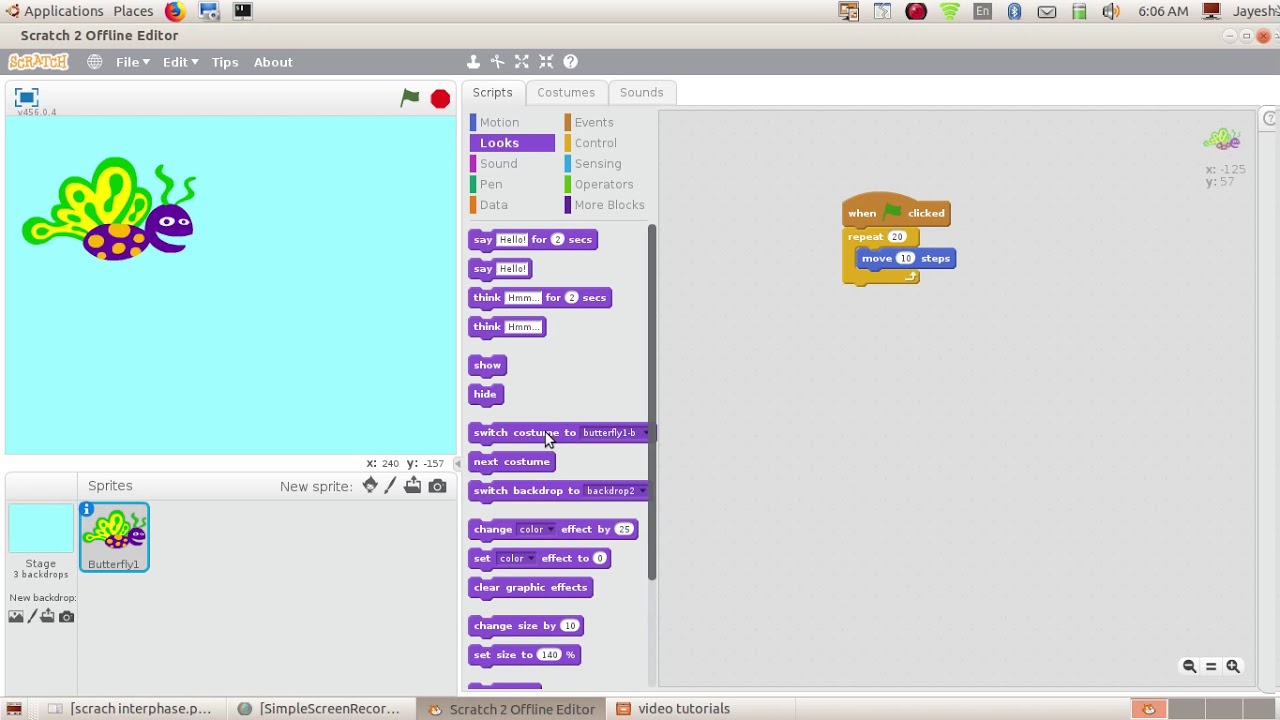Paint new sprite brush icon
The height and width of the screenshot is (720, 1280).
(x=391, y=485)
